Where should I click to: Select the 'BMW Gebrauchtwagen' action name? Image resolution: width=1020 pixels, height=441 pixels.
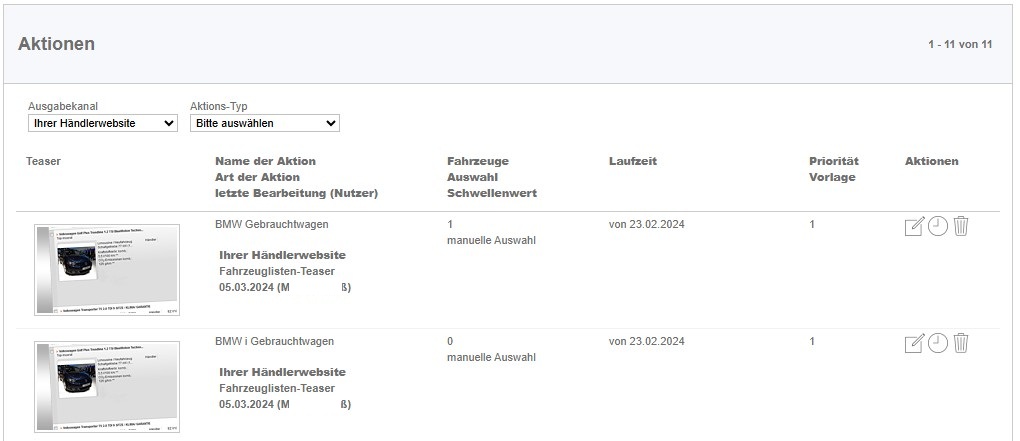271,225
